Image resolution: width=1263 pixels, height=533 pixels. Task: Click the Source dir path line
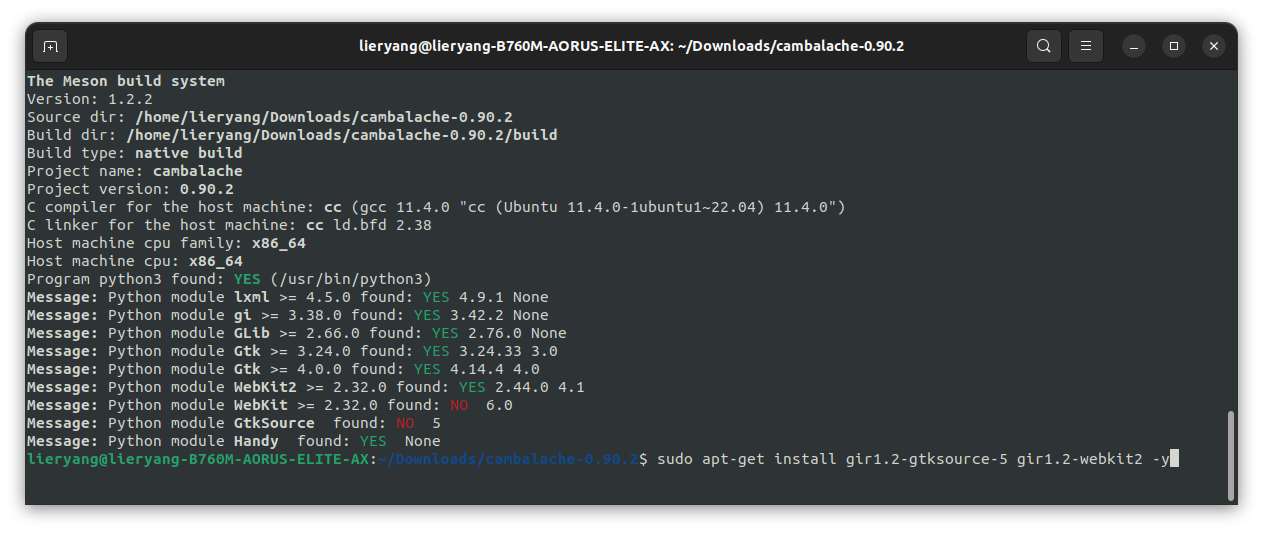[270, 117]
